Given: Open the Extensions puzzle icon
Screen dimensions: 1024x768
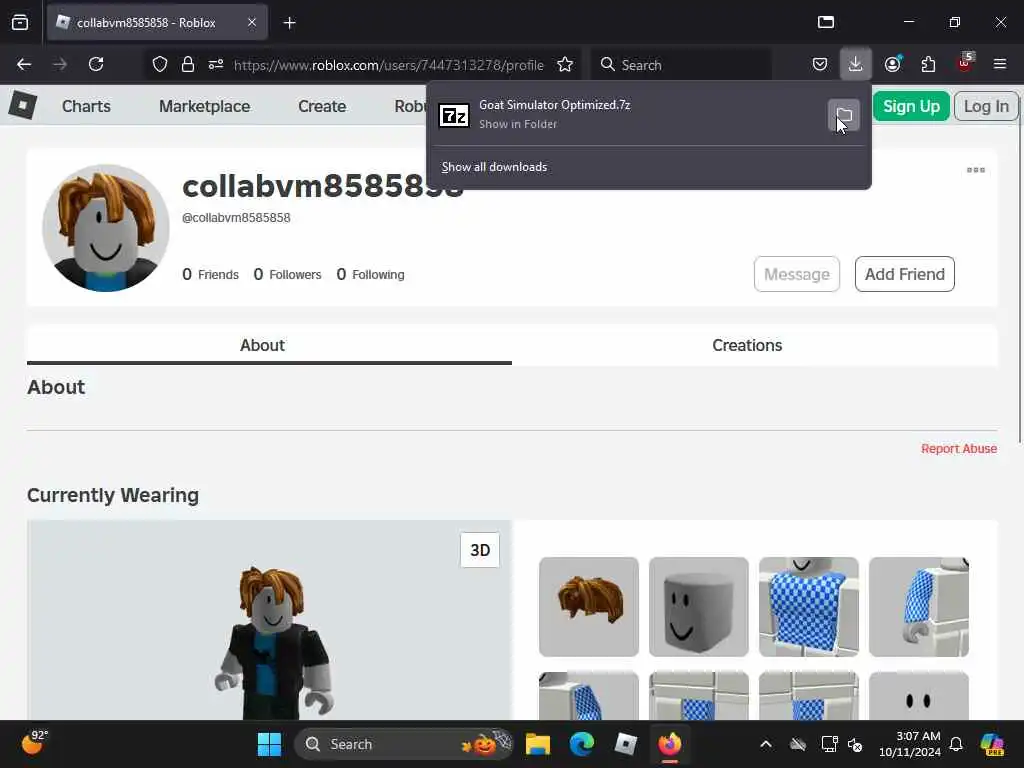Looking at the screenshot, I should pyautogui.click(x=928, y=65).
